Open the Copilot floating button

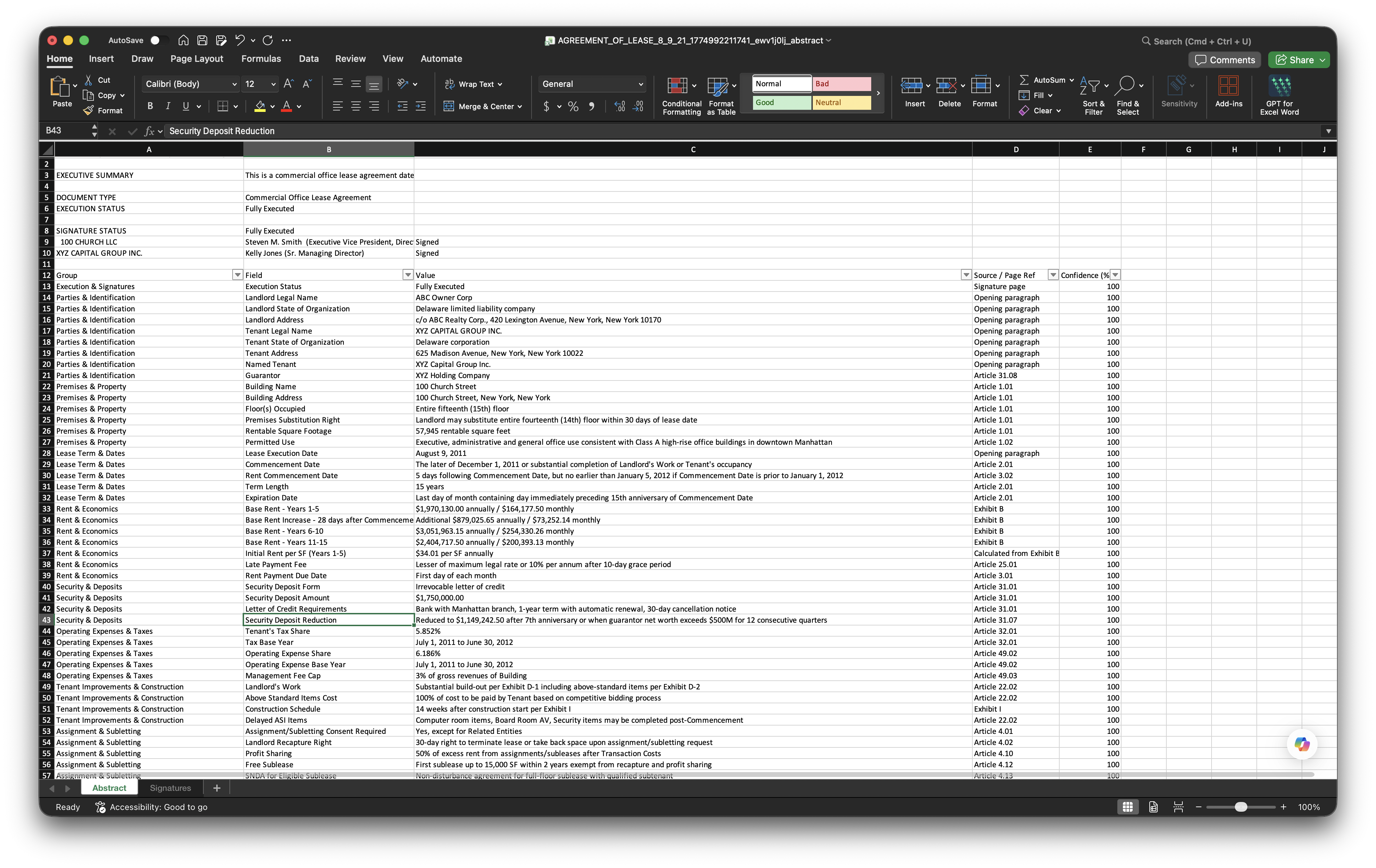(x=1302, y=744)
